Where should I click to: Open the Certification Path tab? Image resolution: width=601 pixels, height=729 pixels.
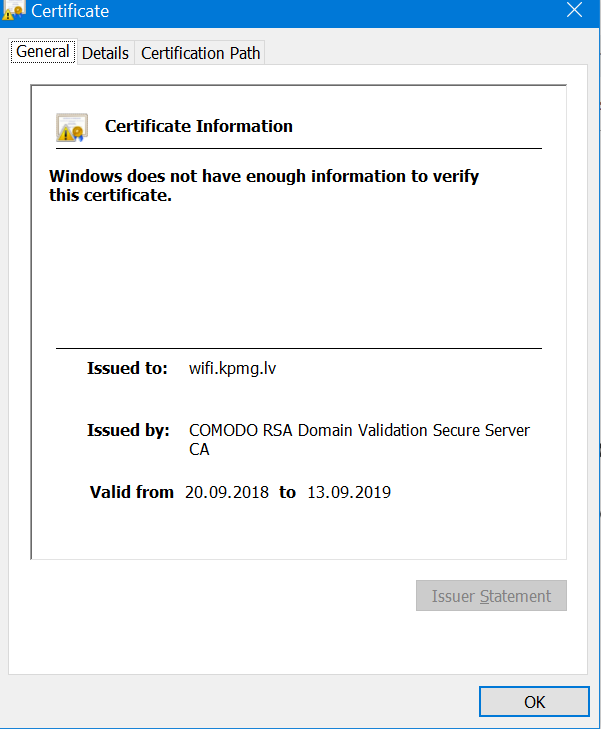point(200,53)
